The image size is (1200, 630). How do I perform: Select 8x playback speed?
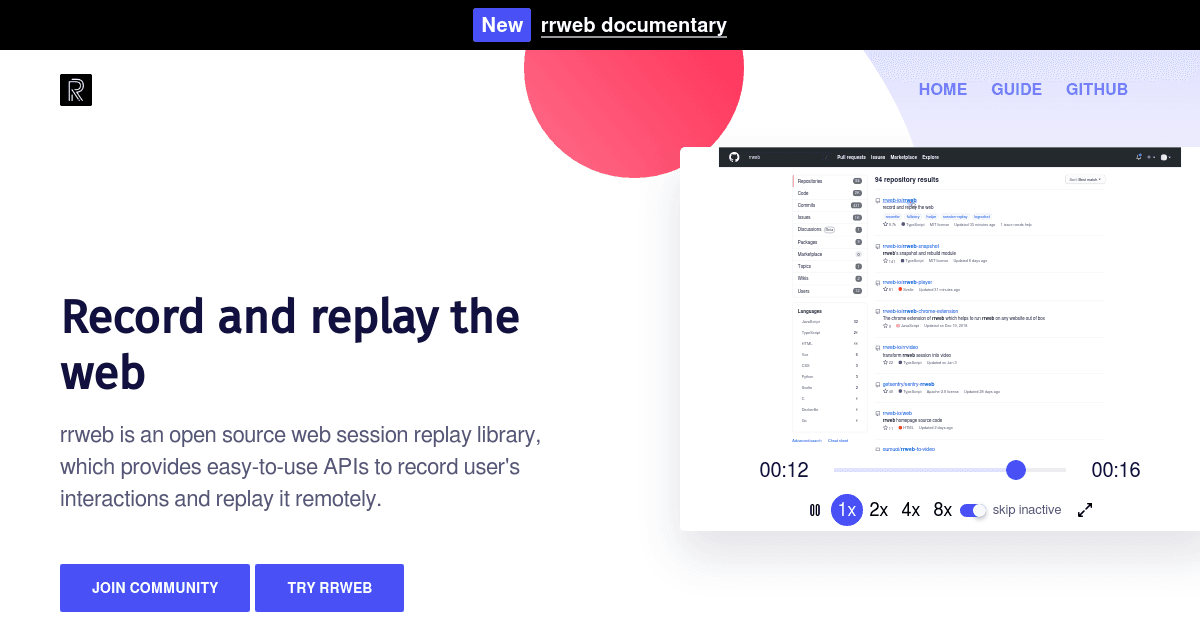pos(941,510)
